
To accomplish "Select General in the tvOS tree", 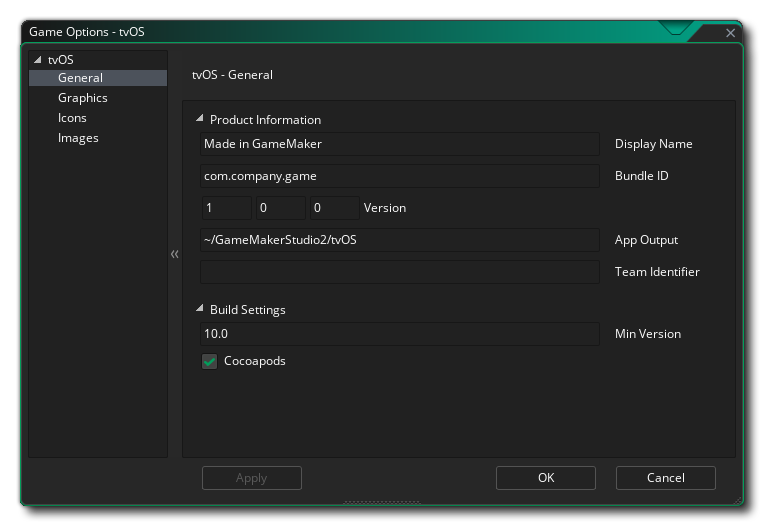I will coord(98,78).
